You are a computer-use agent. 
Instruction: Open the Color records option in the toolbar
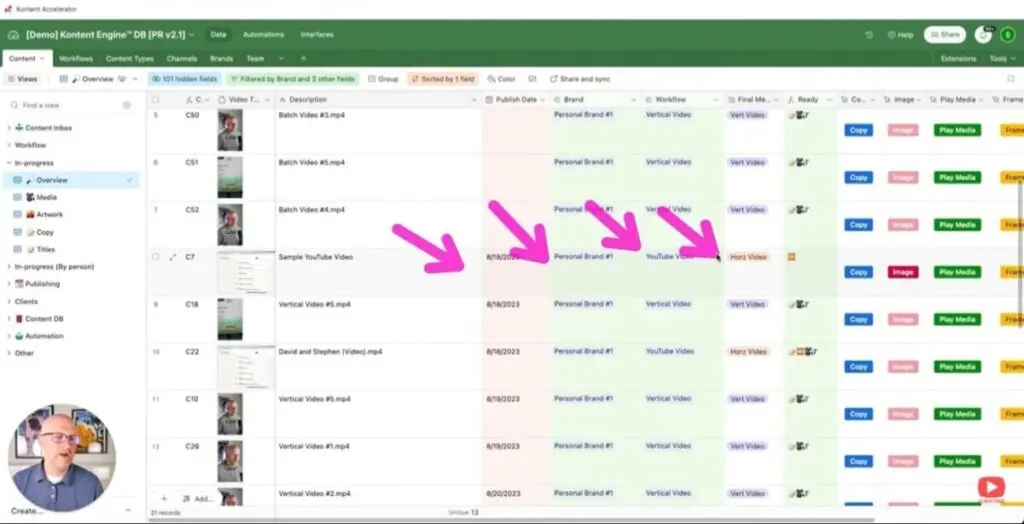tap(501, 79)
